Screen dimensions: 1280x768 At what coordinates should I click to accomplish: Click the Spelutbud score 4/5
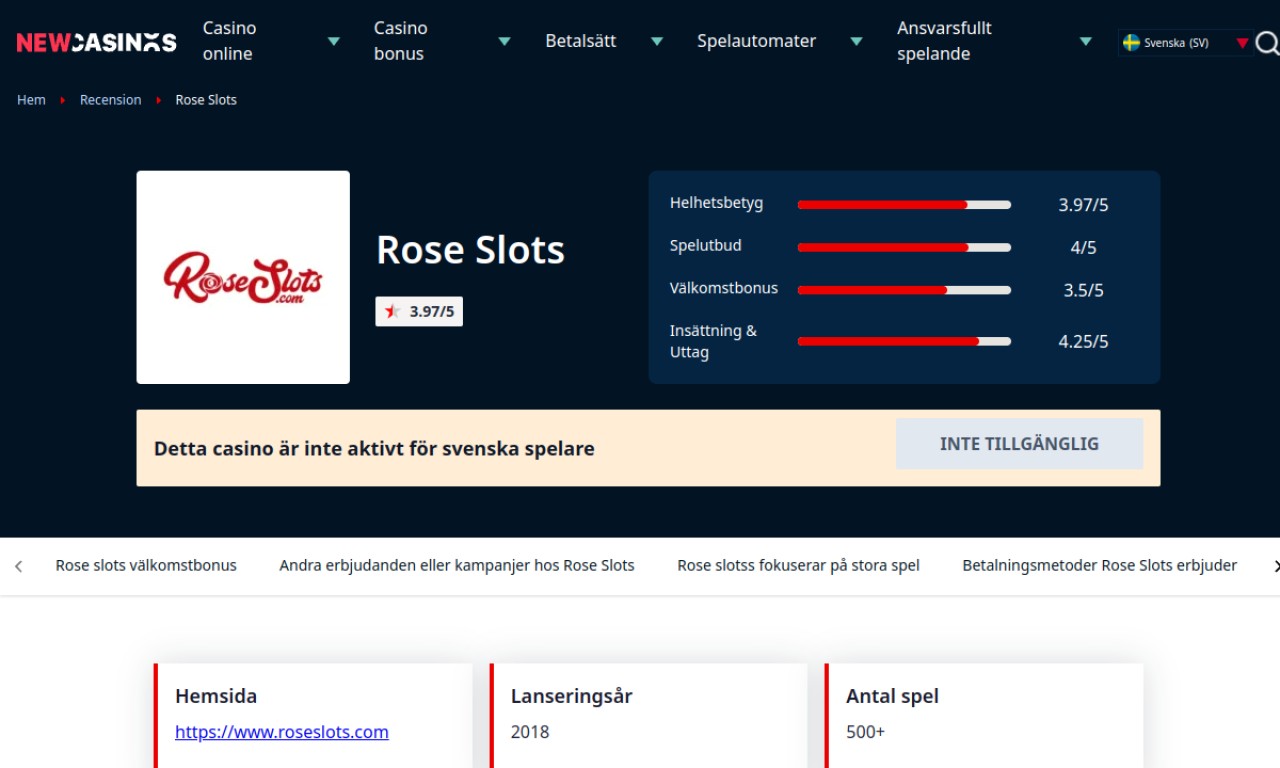[x=1083, y=248]
